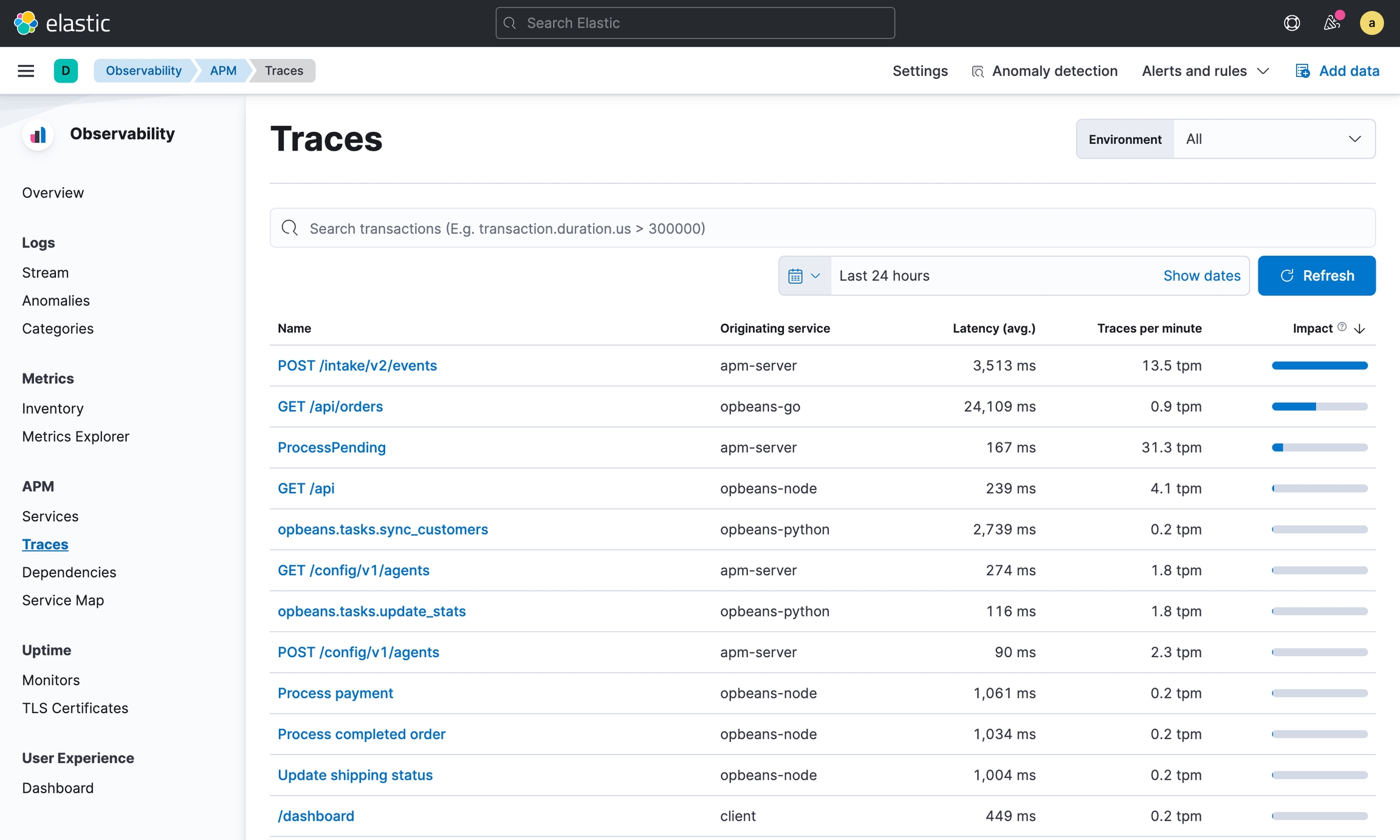This screenshot has width=1400, height=840.
Task: Click the impact bar for POST /intake/v2/events
Action: click(1319, 366)
